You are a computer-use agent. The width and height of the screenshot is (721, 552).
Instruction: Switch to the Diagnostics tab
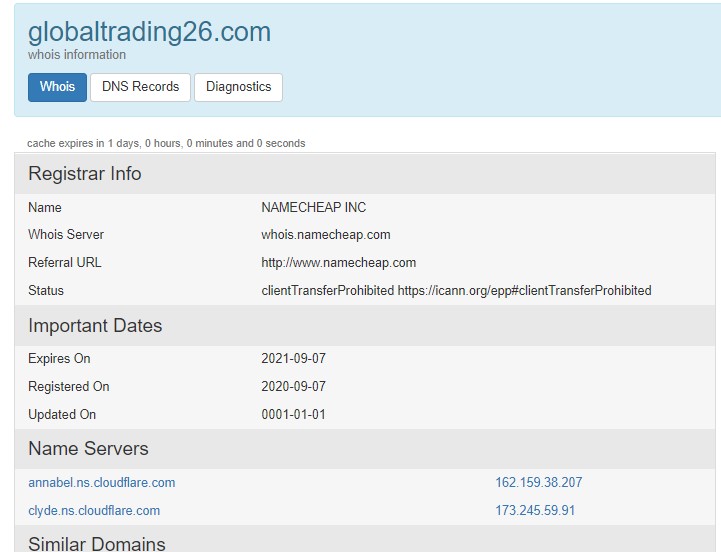(238, 87)
